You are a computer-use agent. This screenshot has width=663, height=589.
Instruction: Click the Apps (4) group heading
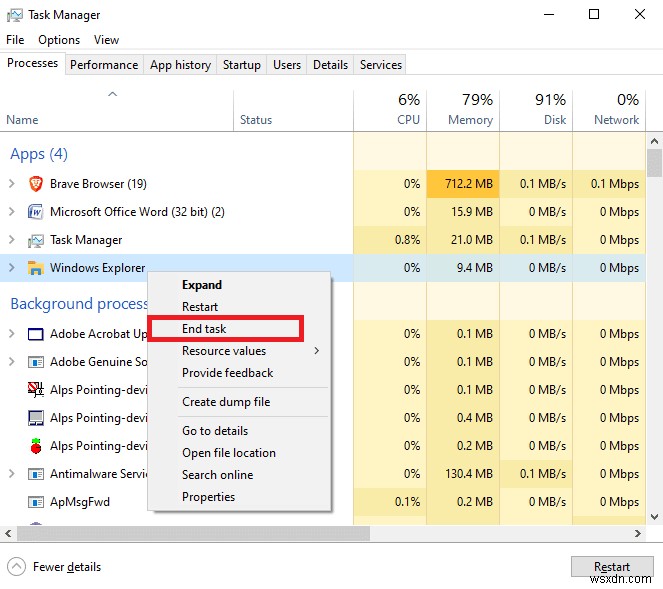click(x=39, y=154)
